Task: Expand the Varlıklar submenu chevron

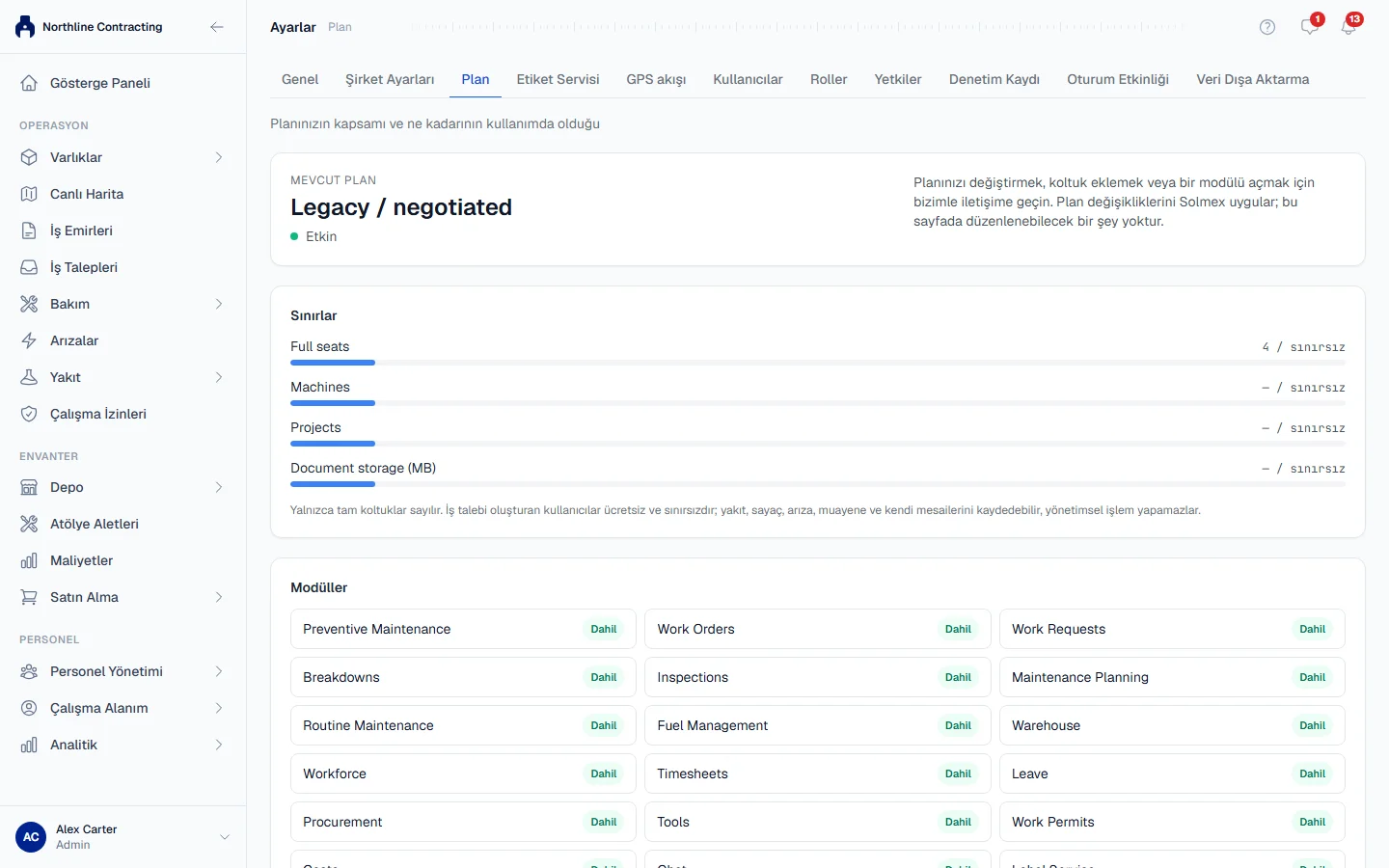Action: (219, 157)
